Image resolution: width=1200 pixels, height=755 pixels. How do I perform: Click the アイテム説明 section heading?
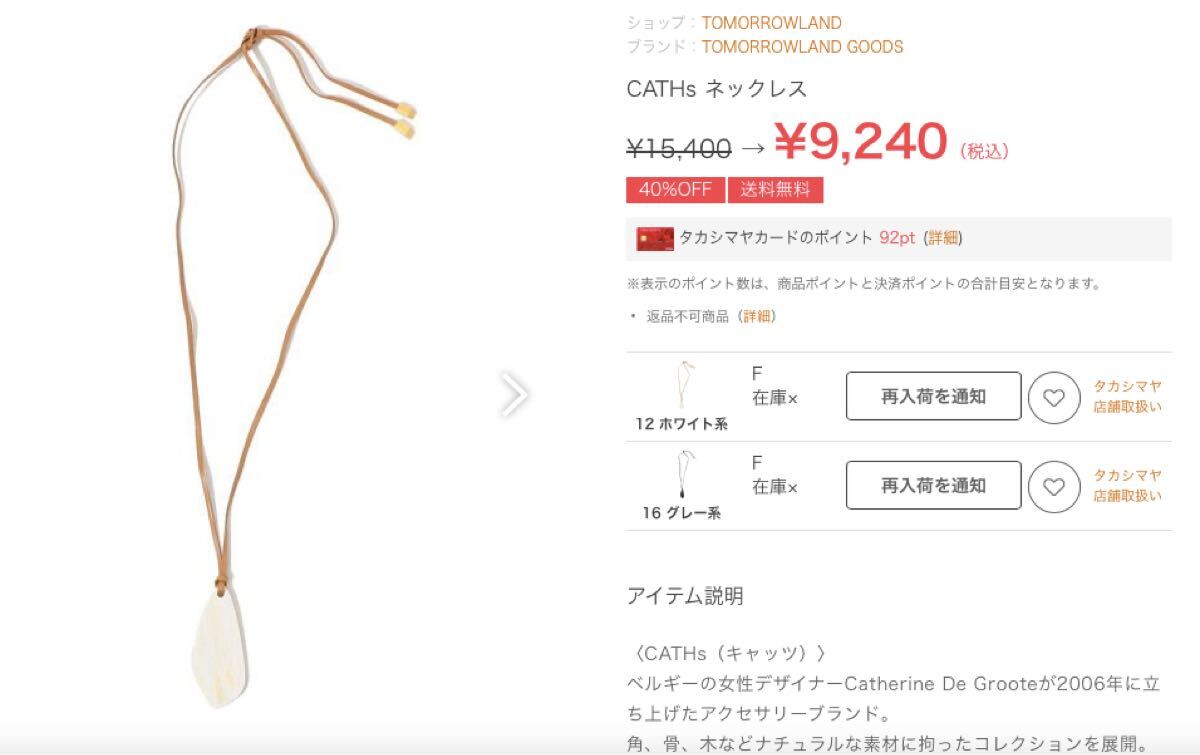[685, 597]
